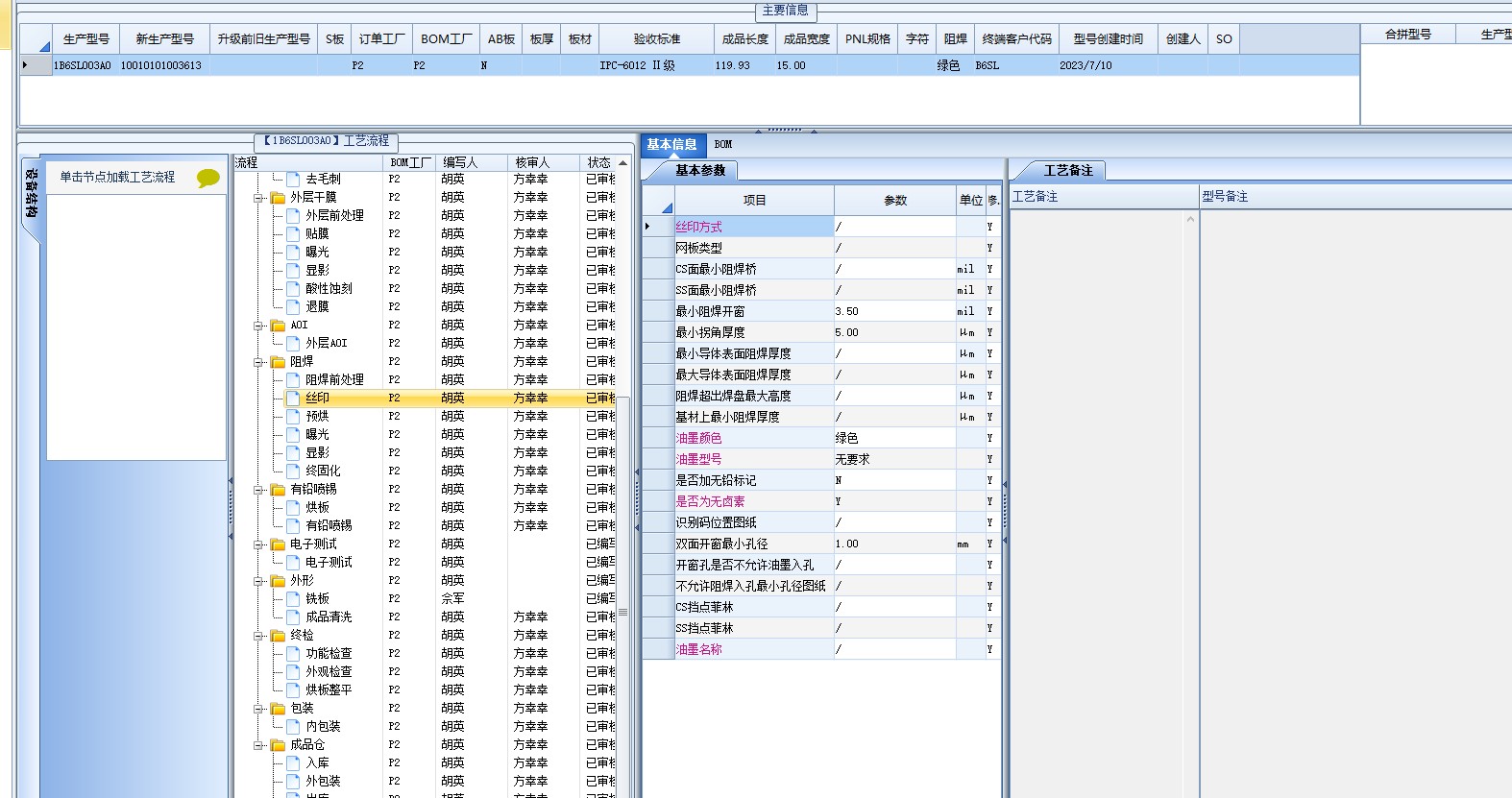1512x798 pixels.
Task: Click the 有铅喷锡 folder icon
Action: tap(278, 490)
